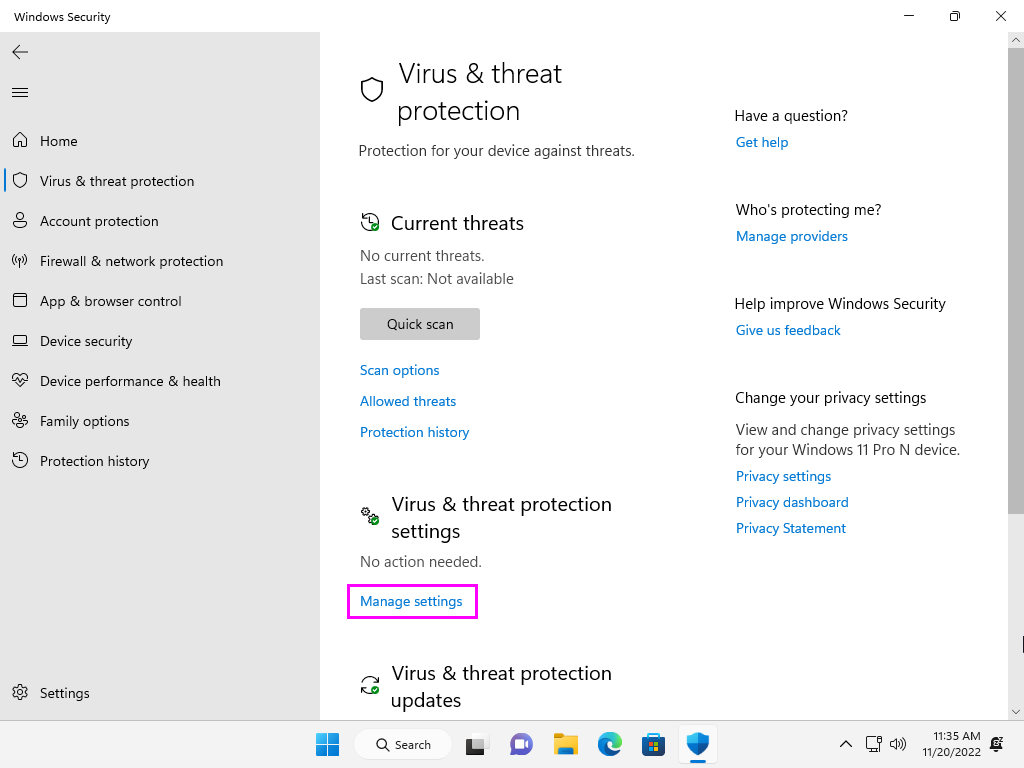Click the Current threats clock icon
The image size is (1024, 768).
(x=370, y=222)
